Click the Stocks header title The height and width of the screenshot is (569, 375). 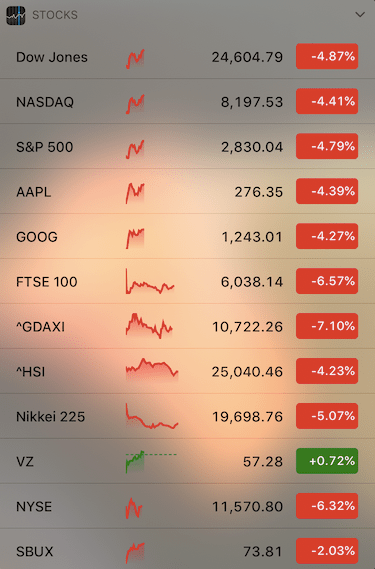(x=55, y=15)
